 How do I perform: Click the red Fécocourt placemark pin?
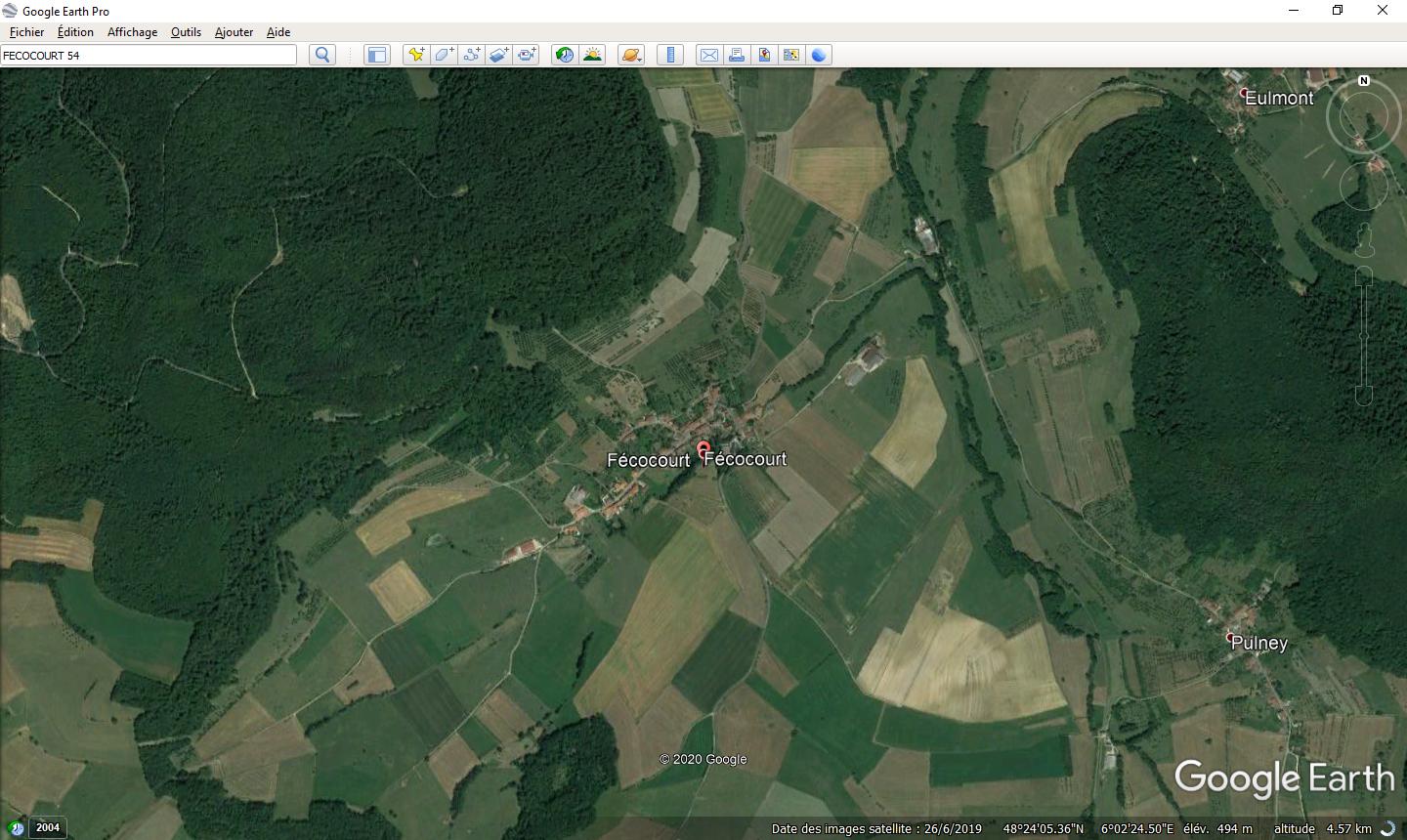pos(703,451)
